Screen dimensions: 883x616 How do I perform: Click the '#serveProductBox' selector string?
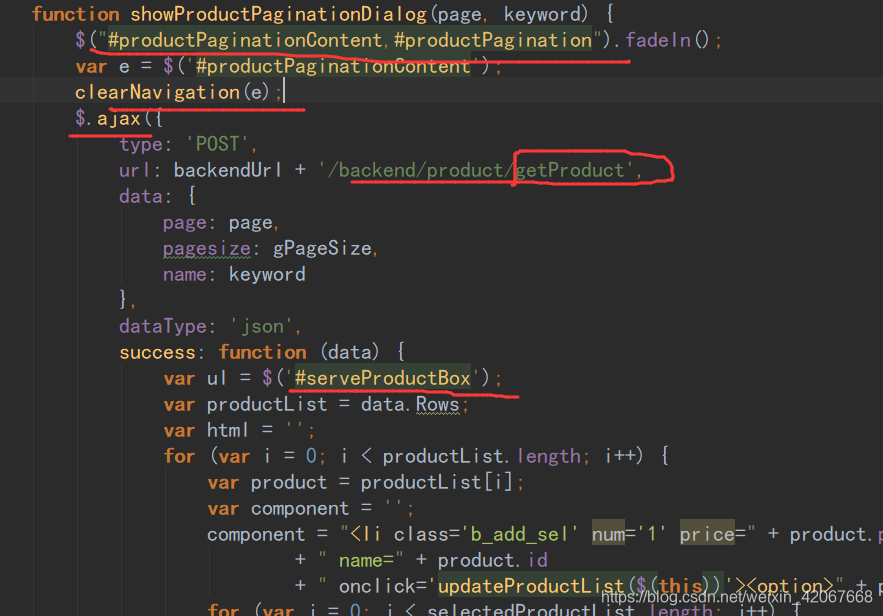tap(382, 378)
